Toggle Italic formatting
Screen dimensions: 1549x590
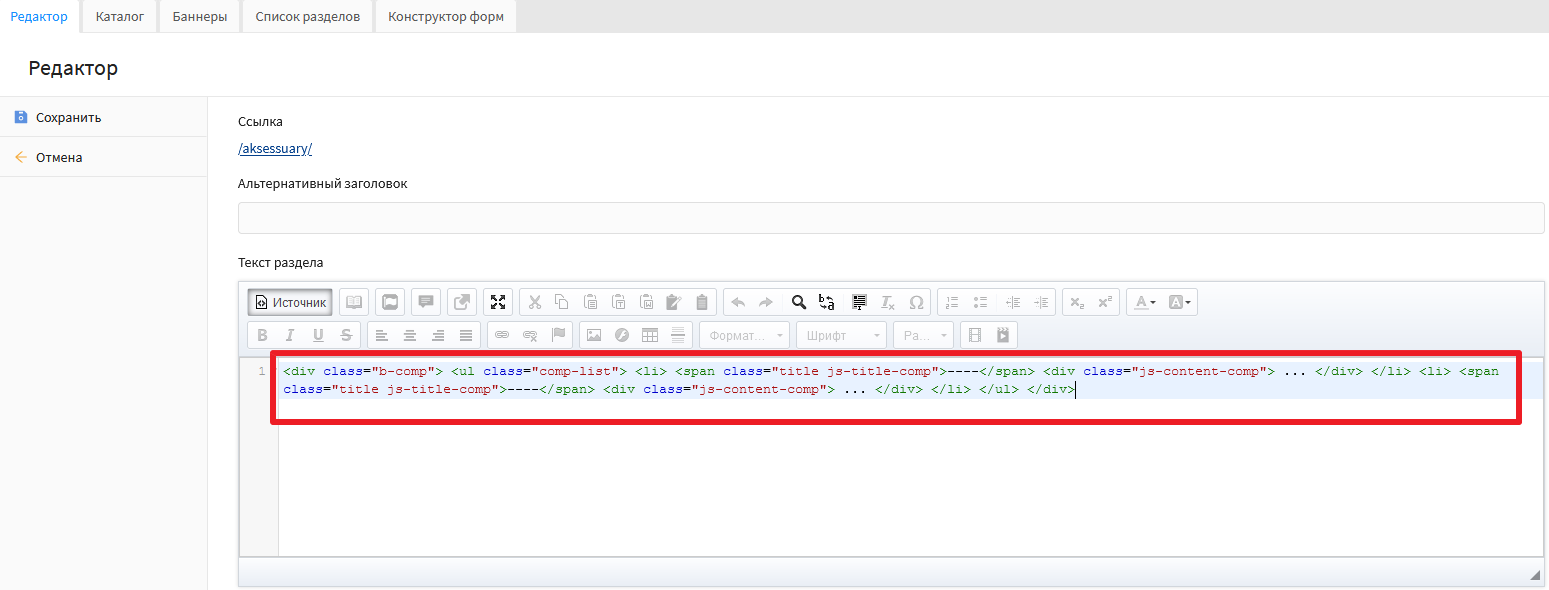290,335
